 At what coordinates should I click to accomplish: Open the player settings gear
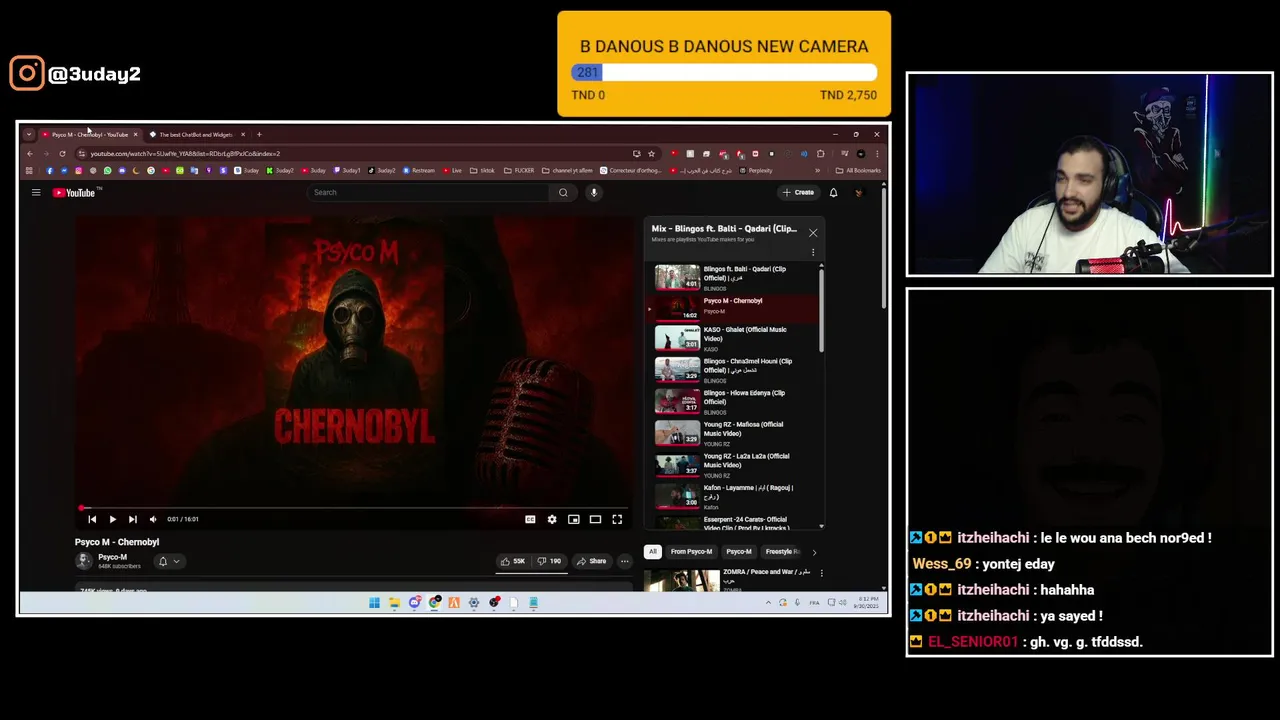coord(552,519)
